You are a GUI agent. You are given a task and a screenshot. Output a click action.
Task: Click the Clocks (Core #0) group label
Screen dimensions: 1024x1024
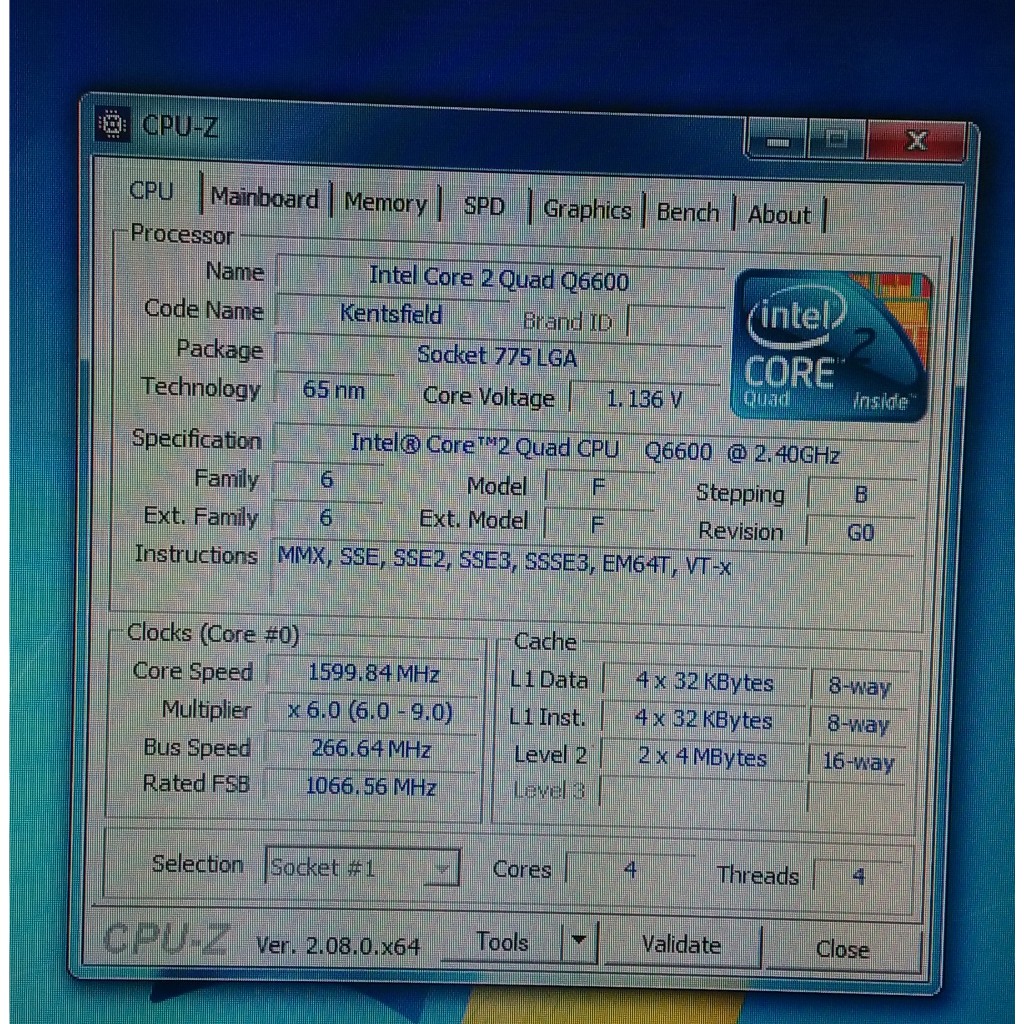213,633
